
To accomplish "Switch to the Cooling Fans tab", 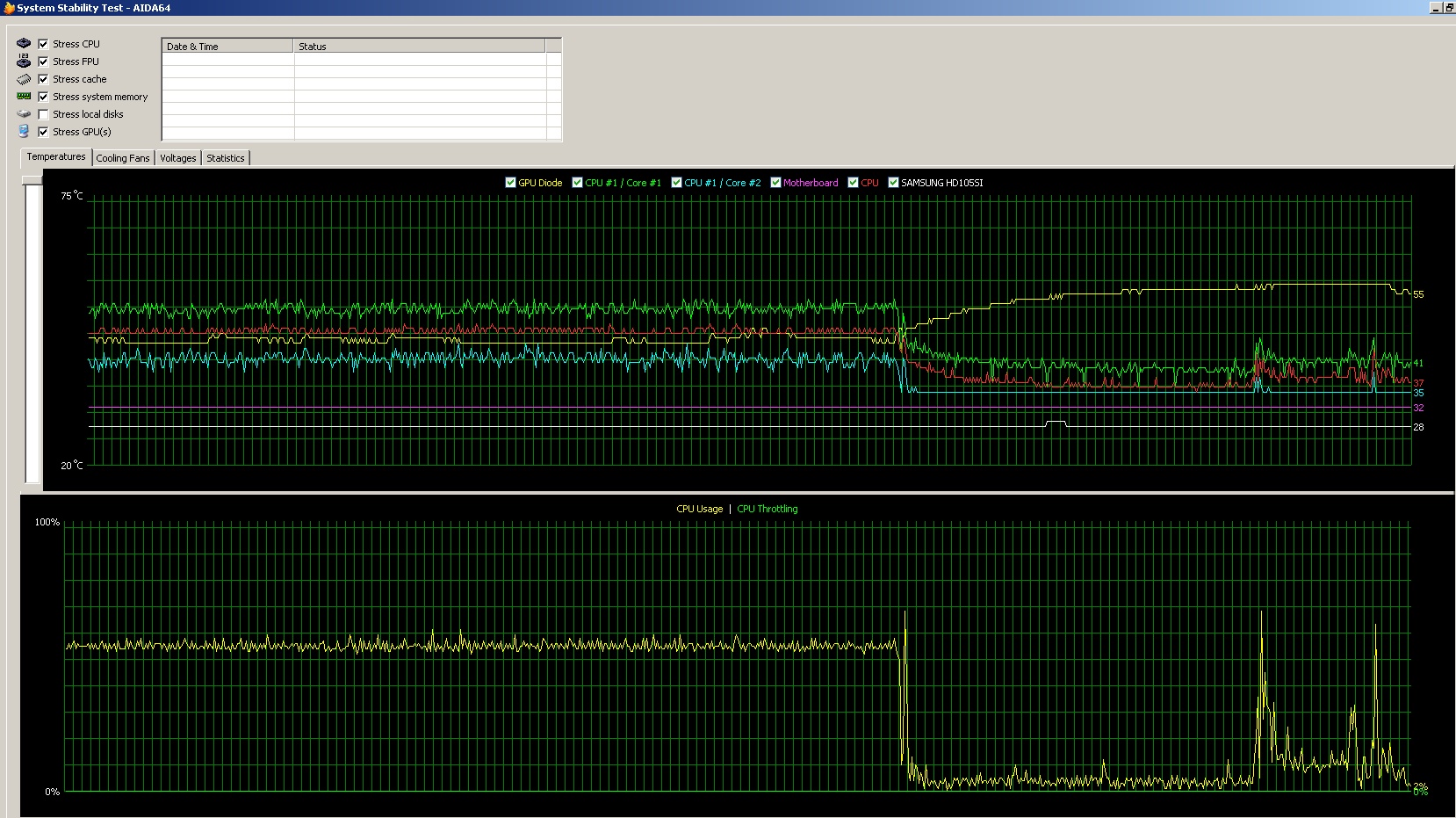I will pos(123,158).
